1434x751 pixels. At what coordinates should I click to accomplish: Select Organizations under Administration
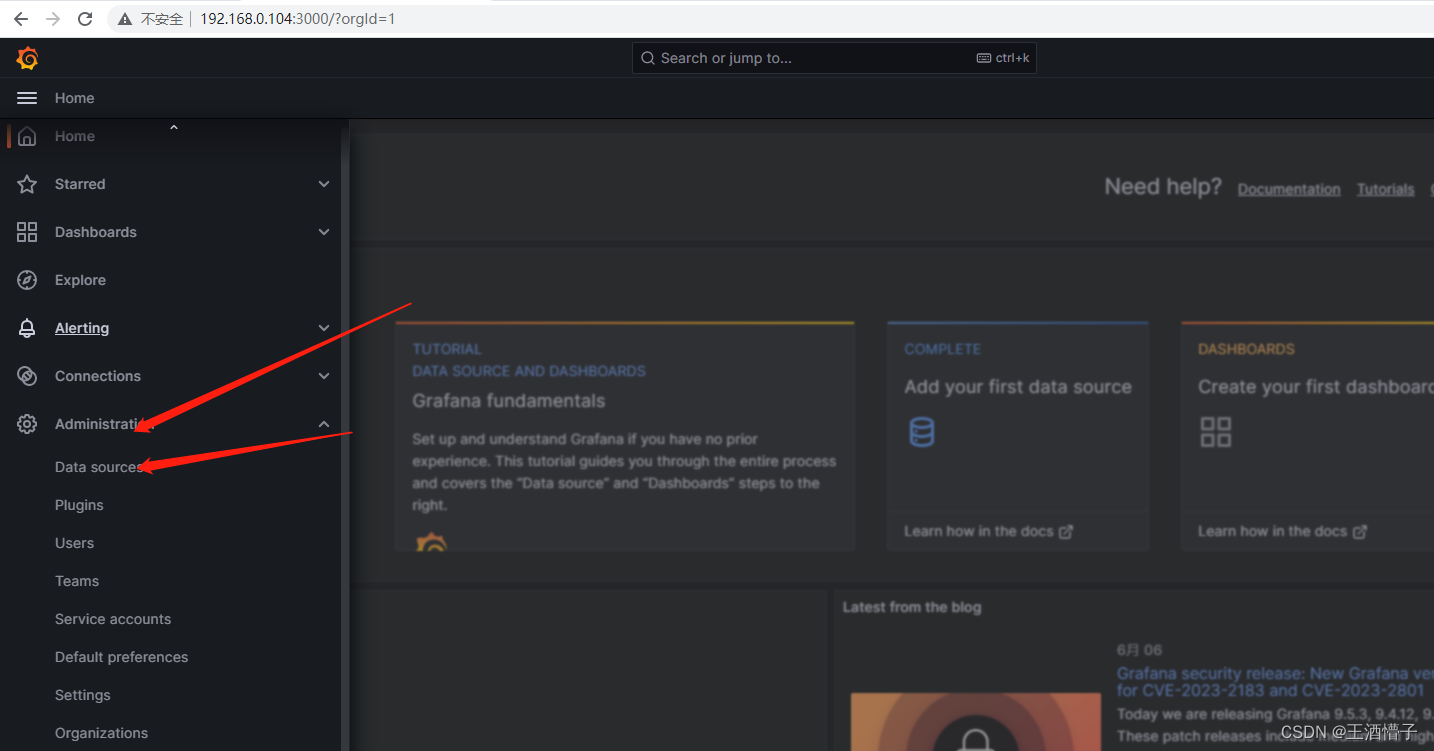click(101, 733)
